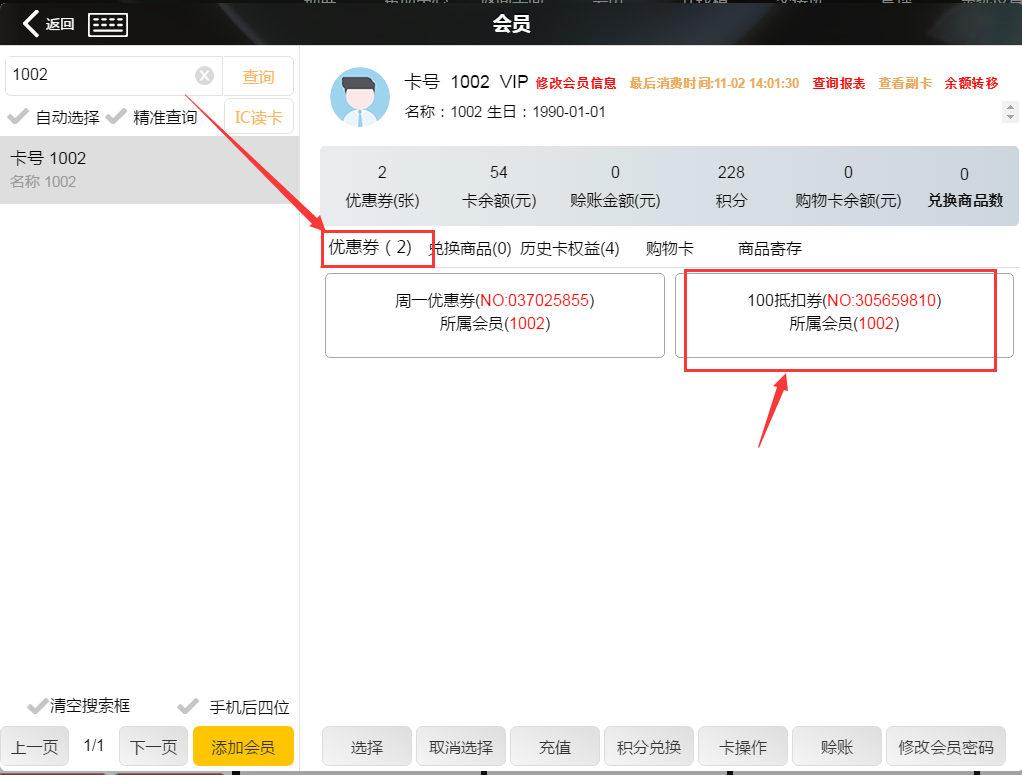The width and height of the screenshot is (1022, 775).
Task: Toggle the 自动选择 checkbox
Action: coord(18,117)
